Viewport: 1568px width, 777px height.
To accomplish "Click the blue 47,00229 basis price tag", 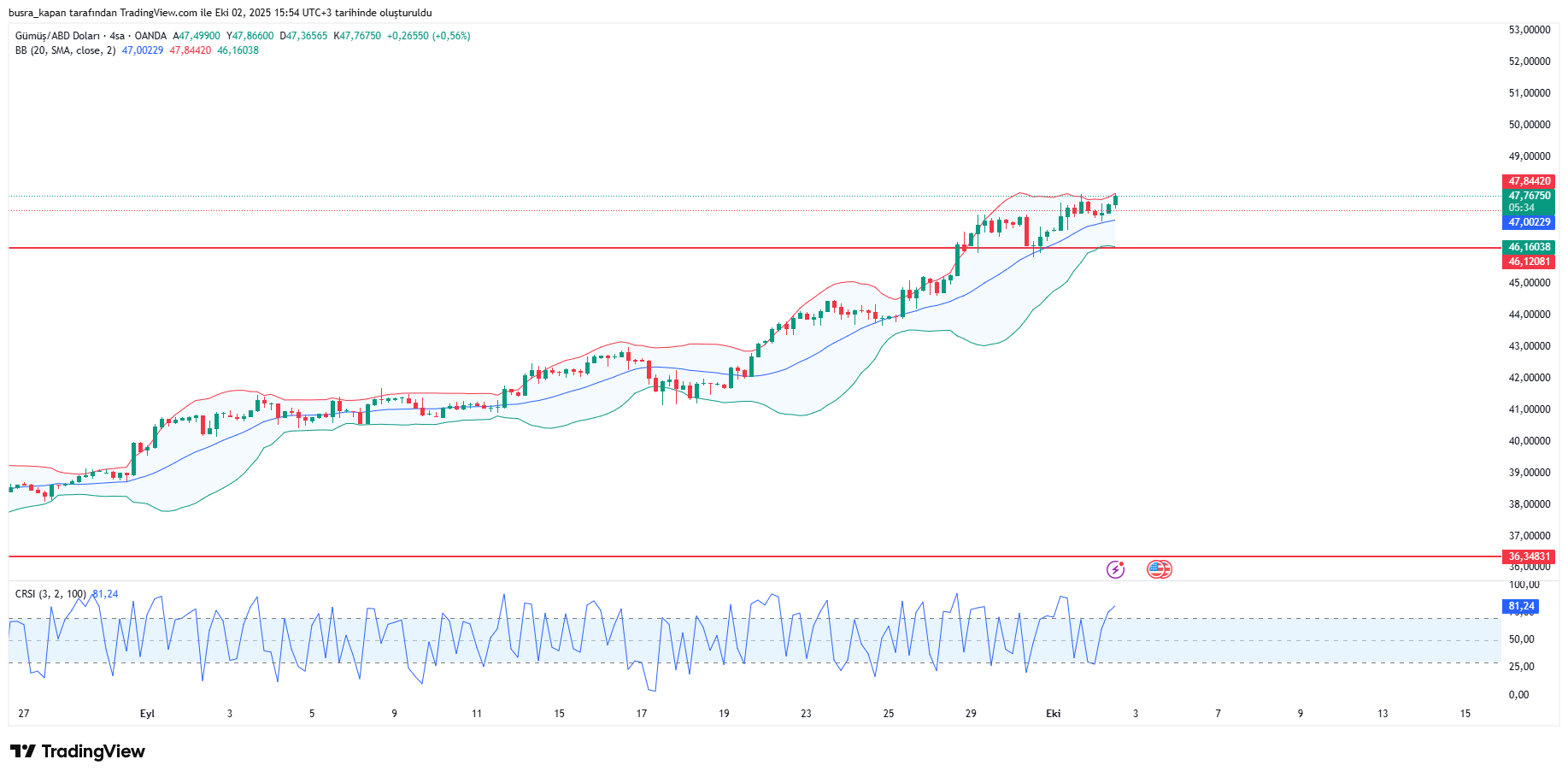I will [1529, 222].
